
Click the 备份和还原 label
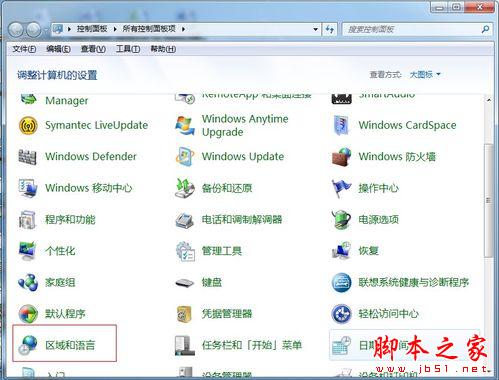click(x=227, y=188)
